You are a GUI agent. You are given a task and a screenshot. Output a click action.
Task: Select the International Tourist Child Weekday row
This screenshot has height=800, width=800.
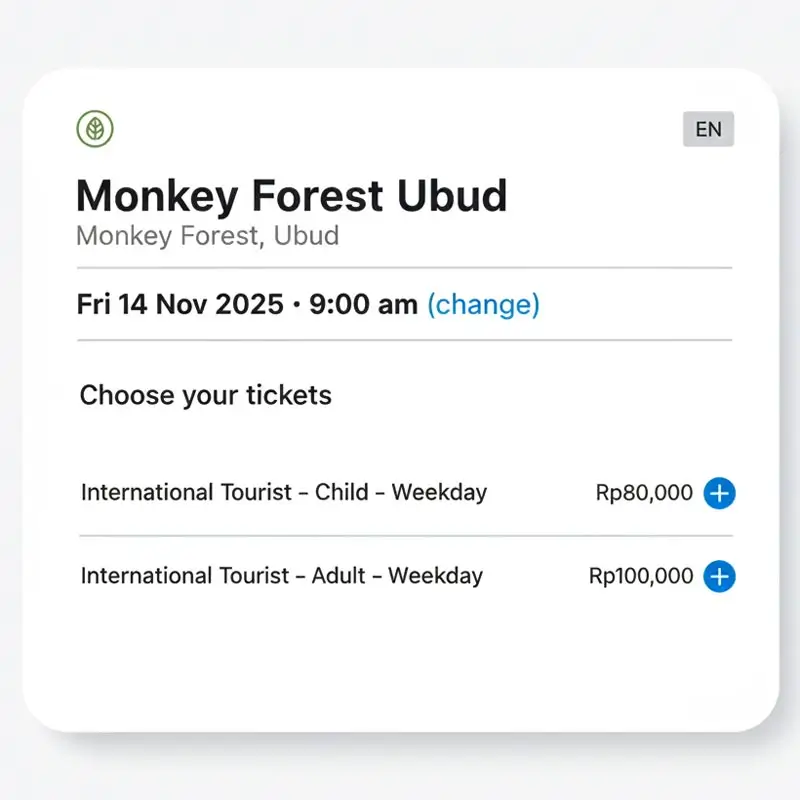(283, 493)
